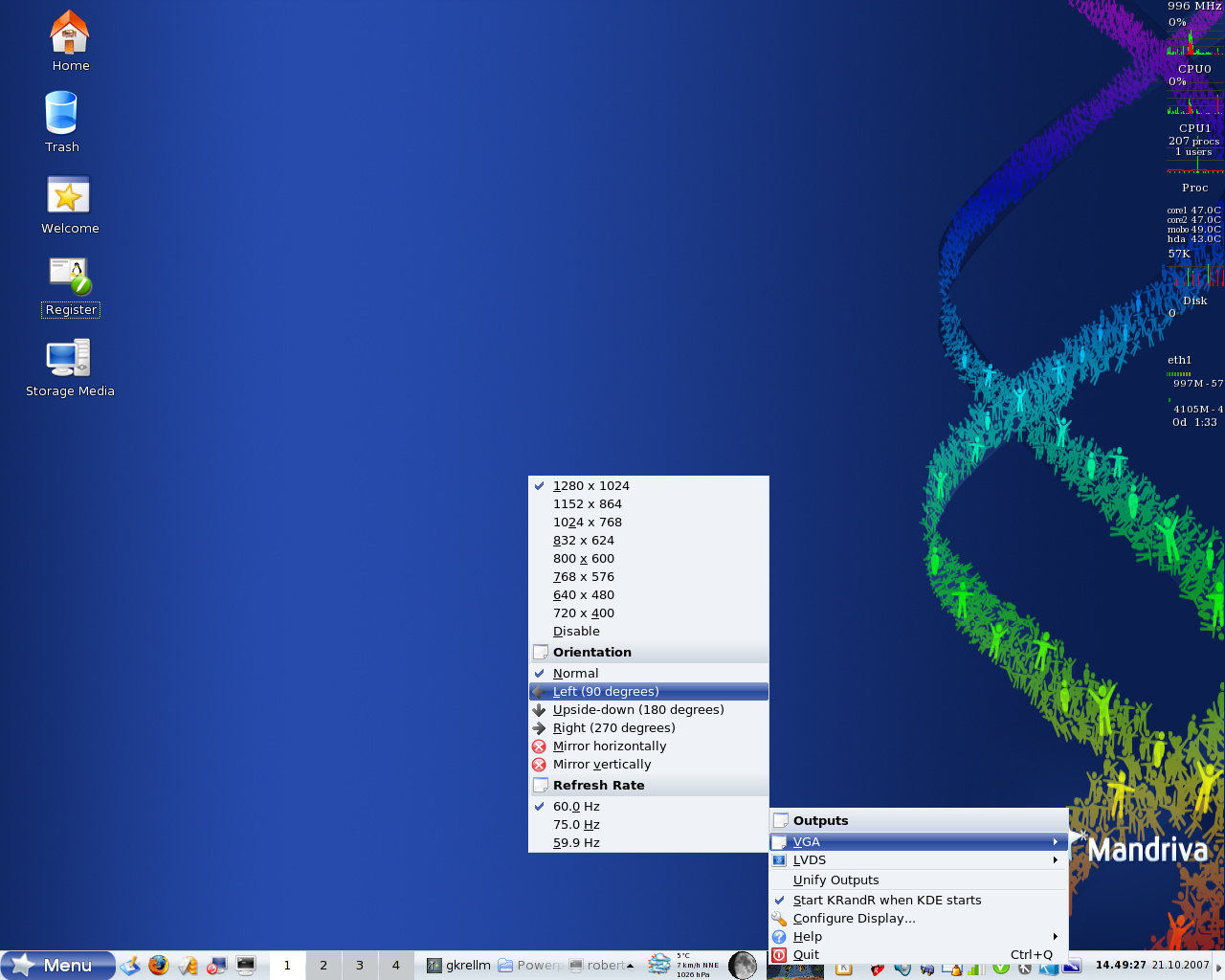Open the Welcome desktop icon

tap(70, 204)
